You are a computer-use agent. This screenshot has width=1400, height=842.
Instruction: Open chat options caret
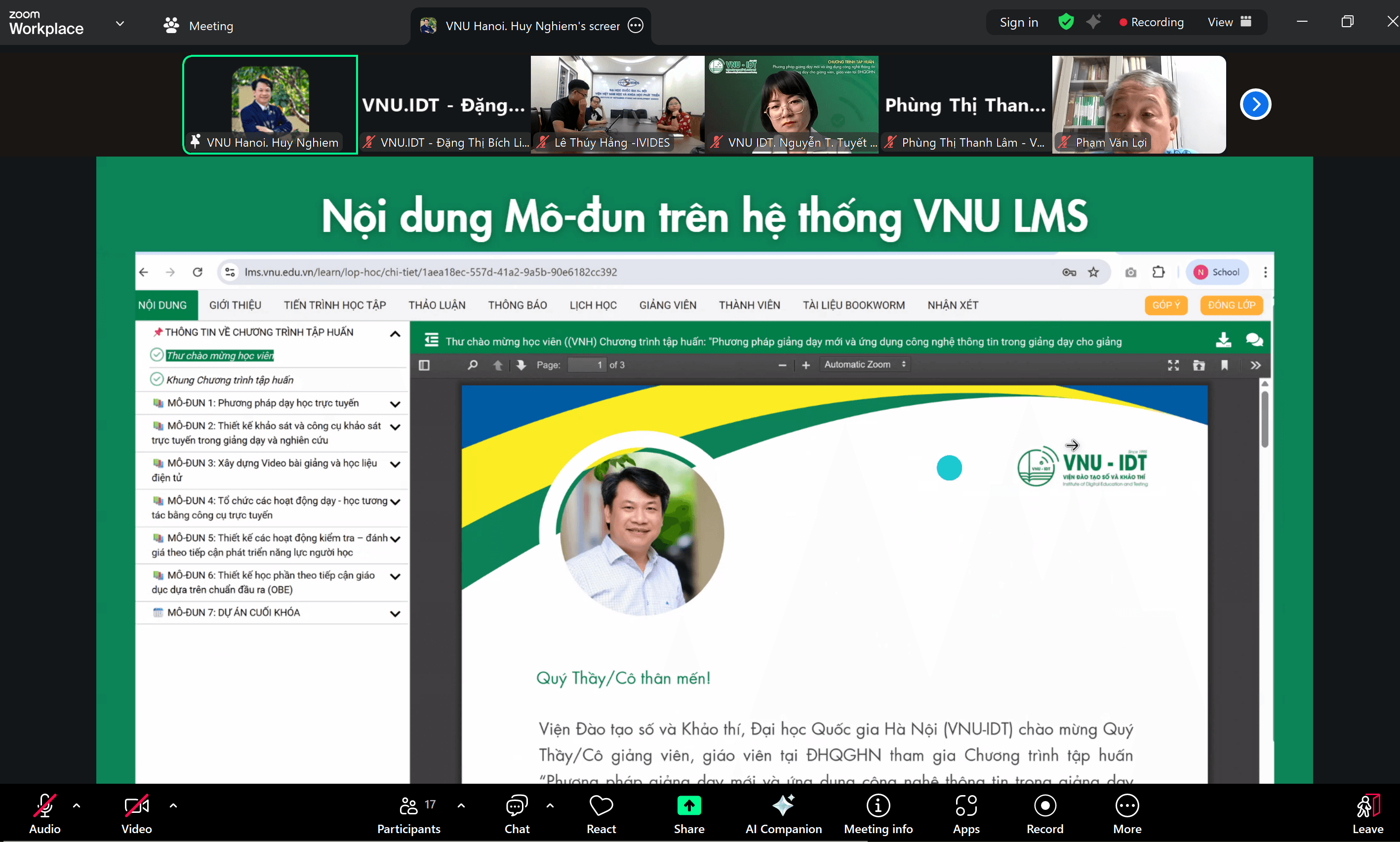[550, 805]
